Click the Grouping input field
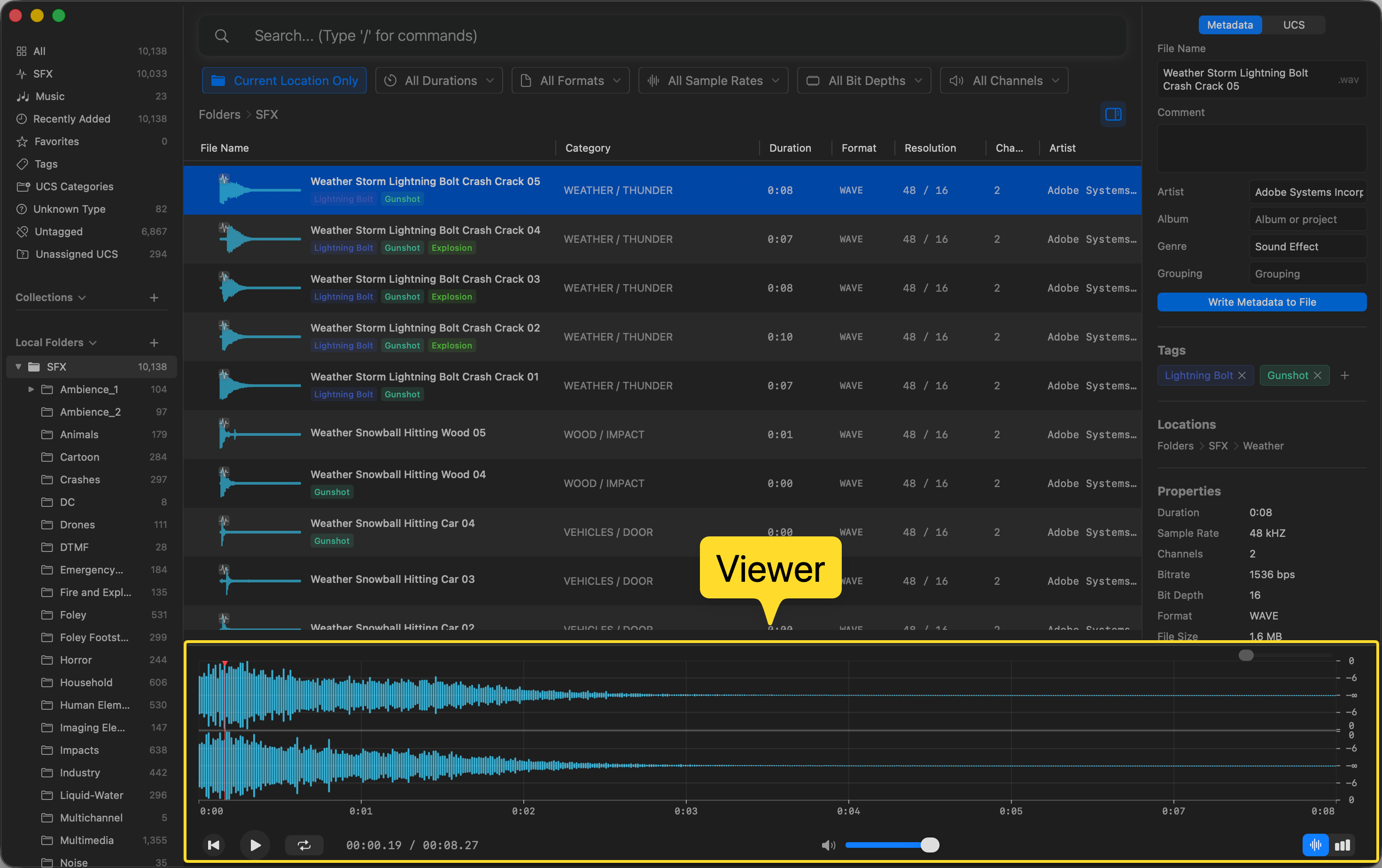Image resolution: width=1382 pixels, height=868 pixels. pyautogui.click(x=1307, y=274)
